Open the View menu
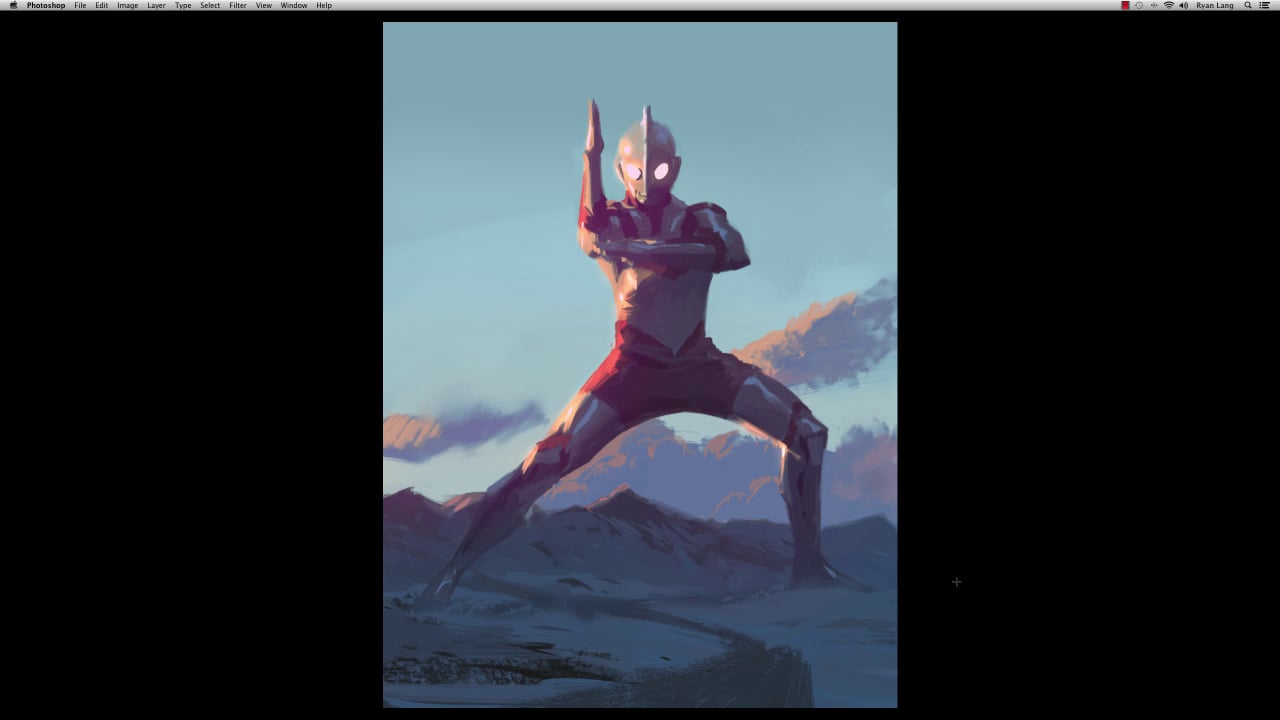This screenshot has width=1280, height=720. point(264,5)
